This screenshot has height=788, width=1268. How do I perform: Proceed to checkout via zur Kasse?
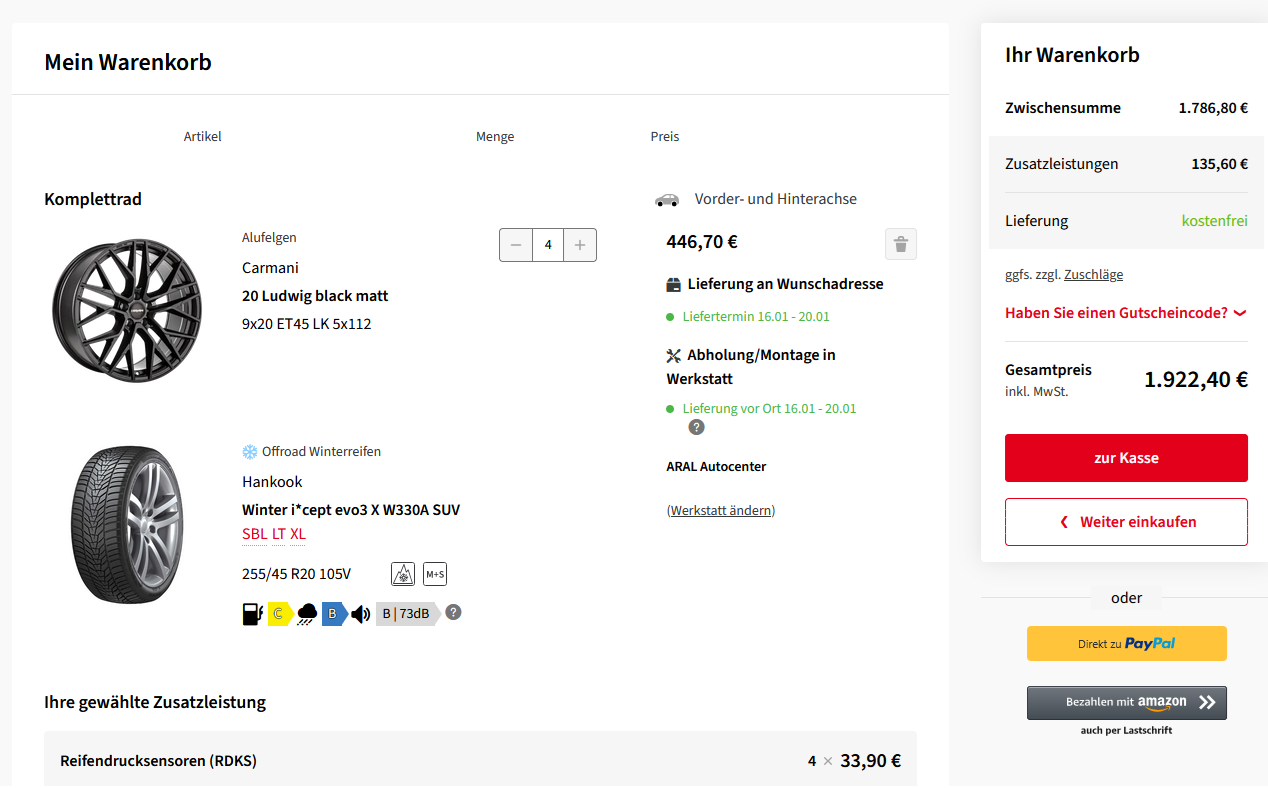click(1126, 458)
